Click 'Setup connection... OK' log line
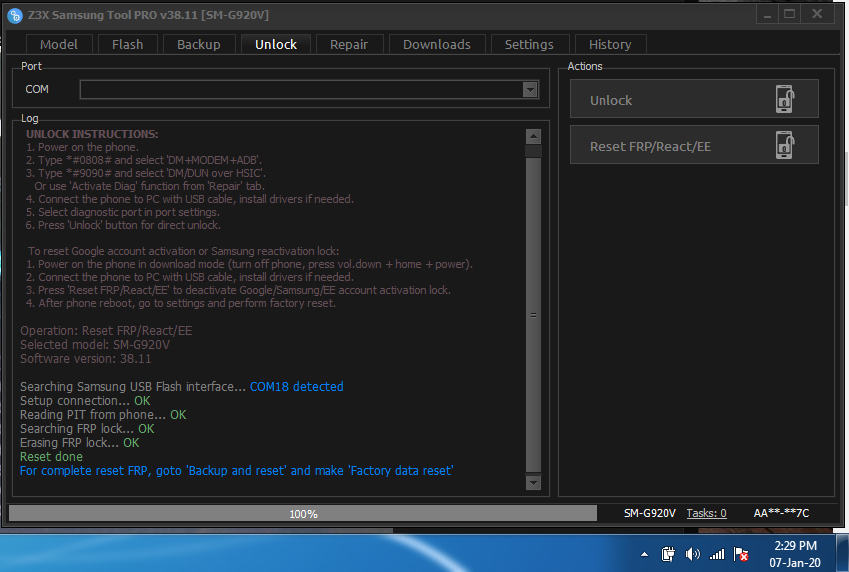The image size is (849, 572). tap(85, 401)
